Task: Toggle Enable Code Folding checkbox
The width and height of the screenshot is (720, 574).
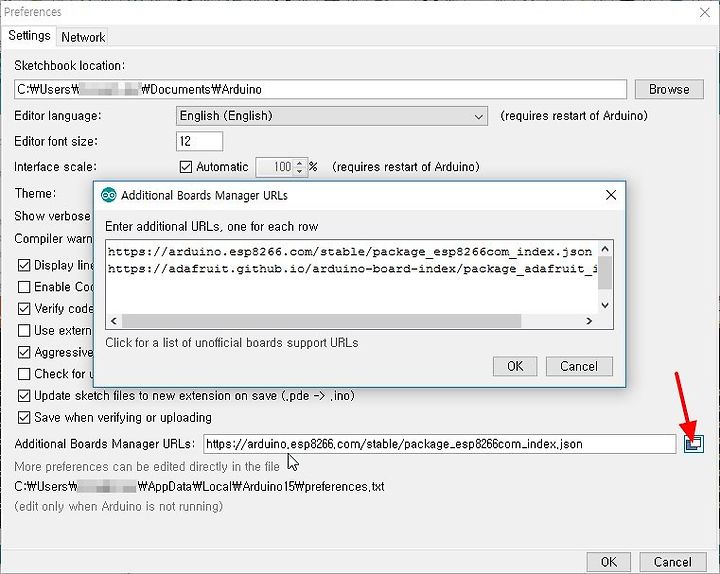Action: (24, 287)
